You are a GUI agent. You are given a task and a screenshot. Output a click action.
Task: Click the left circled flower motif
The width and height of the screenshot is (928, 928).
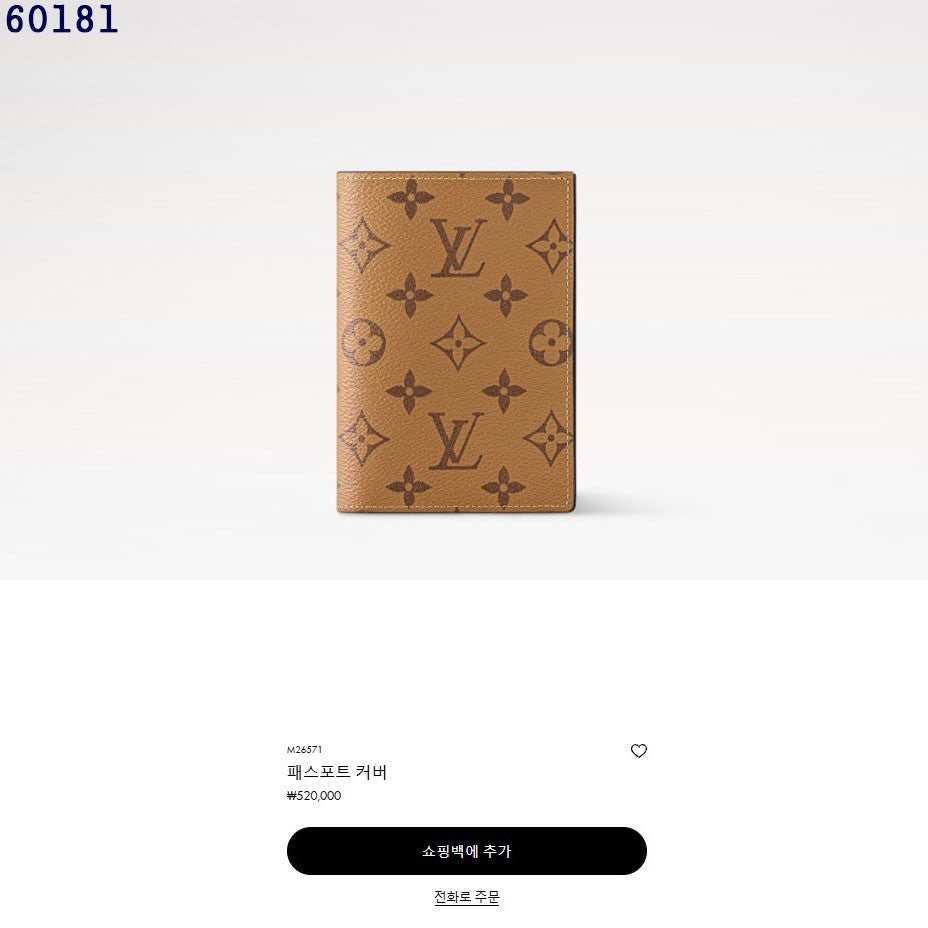(x=362, y=342)
